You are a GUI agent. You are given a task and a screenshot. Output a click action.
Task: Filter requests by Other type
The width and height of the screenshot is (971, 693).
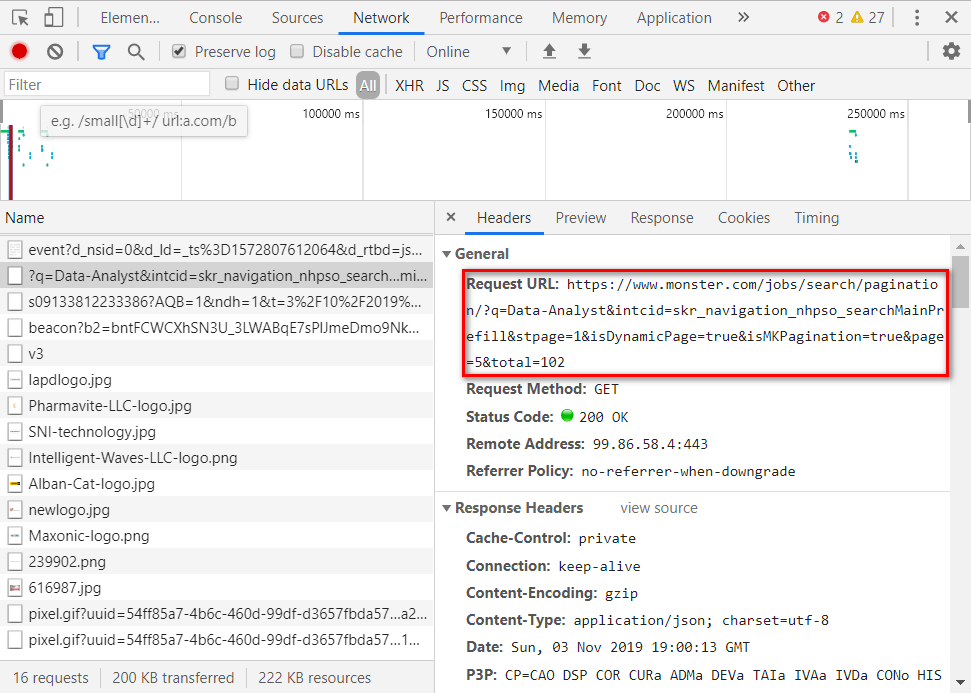click(x=796, y=85)
